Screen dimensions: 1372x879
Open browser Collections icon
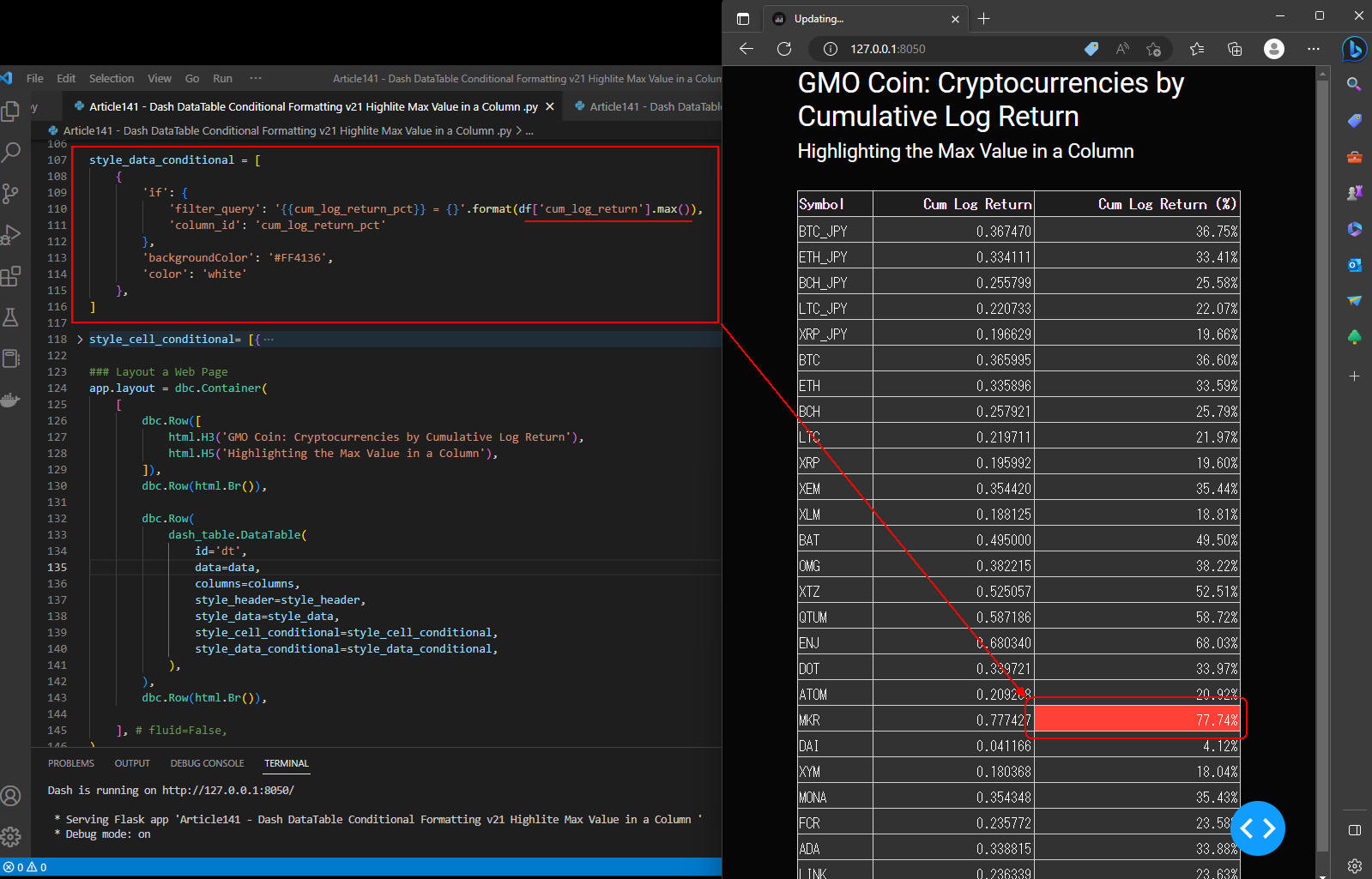pyautogui.click(x=1235, y=49)
